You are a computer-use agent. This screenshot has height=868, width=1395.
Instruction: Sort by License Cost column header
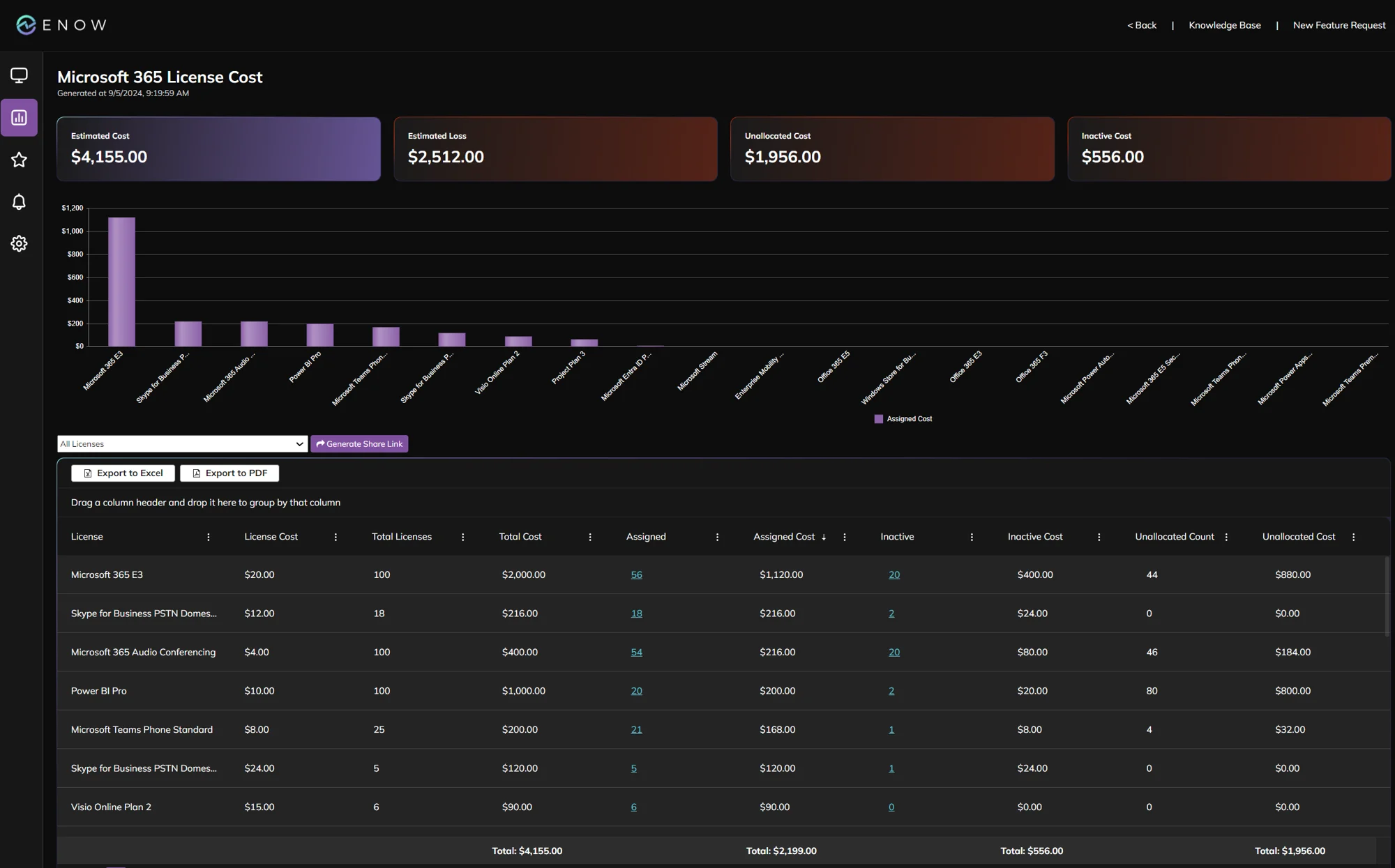271,537
